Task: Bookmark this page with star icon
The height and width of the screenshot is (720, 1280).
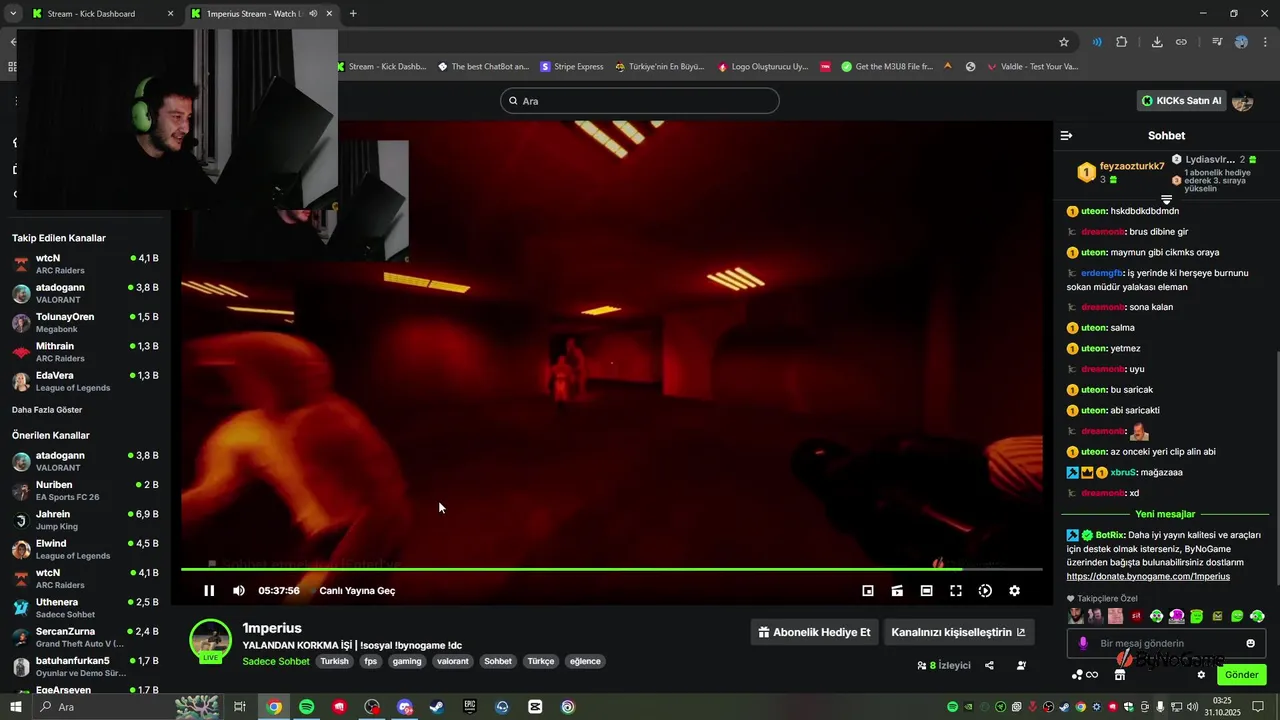Action: [1064, 42]
